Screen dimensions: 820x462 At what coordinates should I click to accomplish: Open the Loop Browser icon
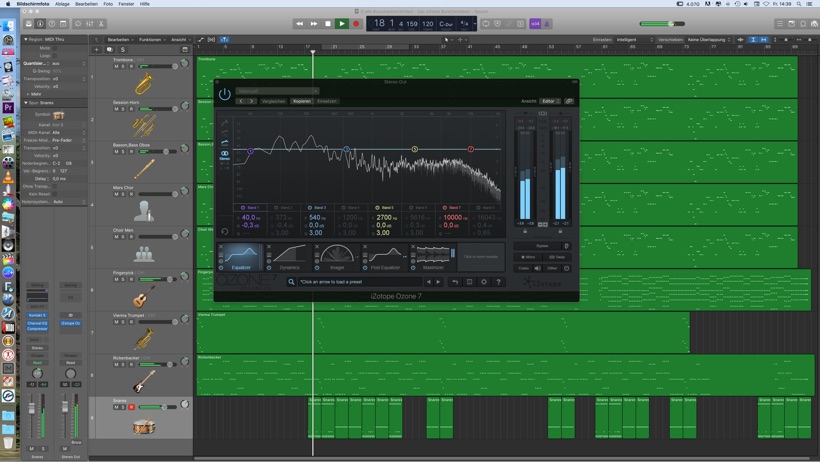(x=803, y=24)
